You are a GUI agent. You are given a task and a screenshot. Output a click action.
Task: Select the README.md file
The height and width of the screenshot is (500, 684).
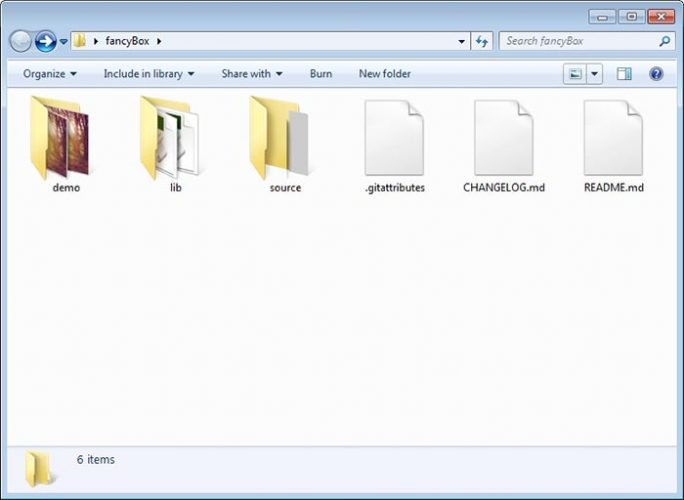click(613, 140)
